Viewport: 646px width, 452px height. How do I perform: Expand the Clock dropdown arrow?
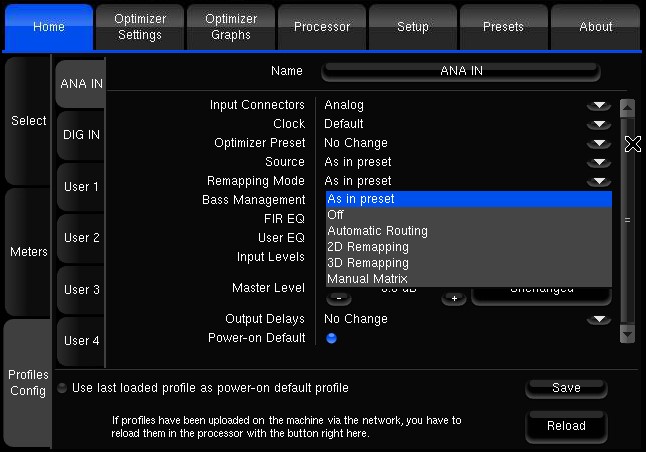[x=599, y=124]
